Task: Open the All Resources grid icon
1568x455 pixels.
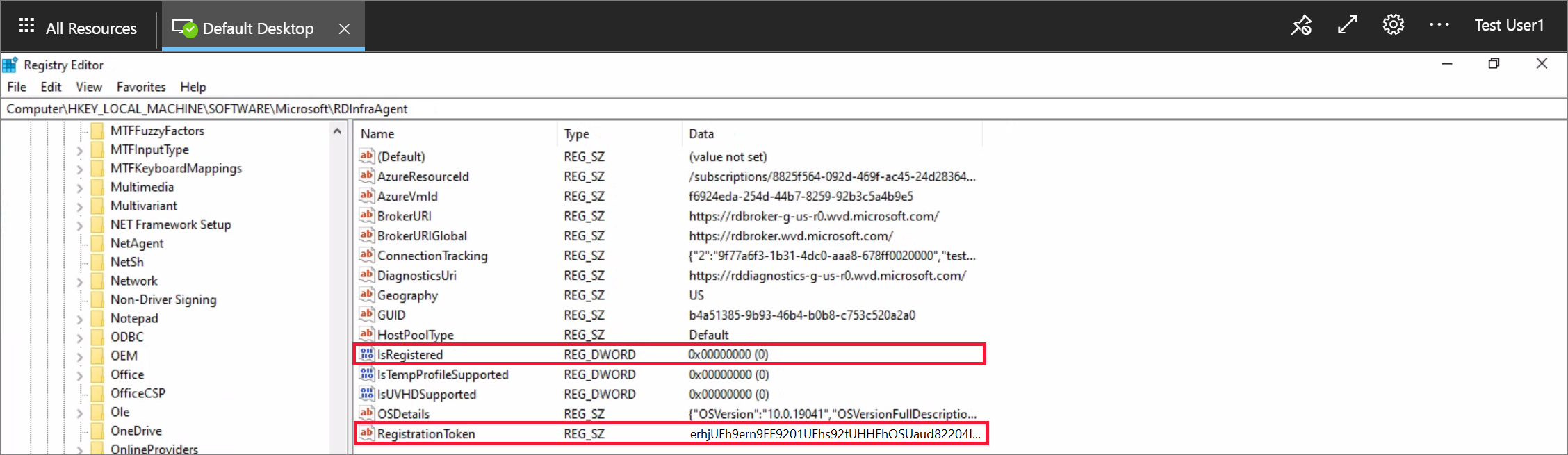Action: pos(26,26)
